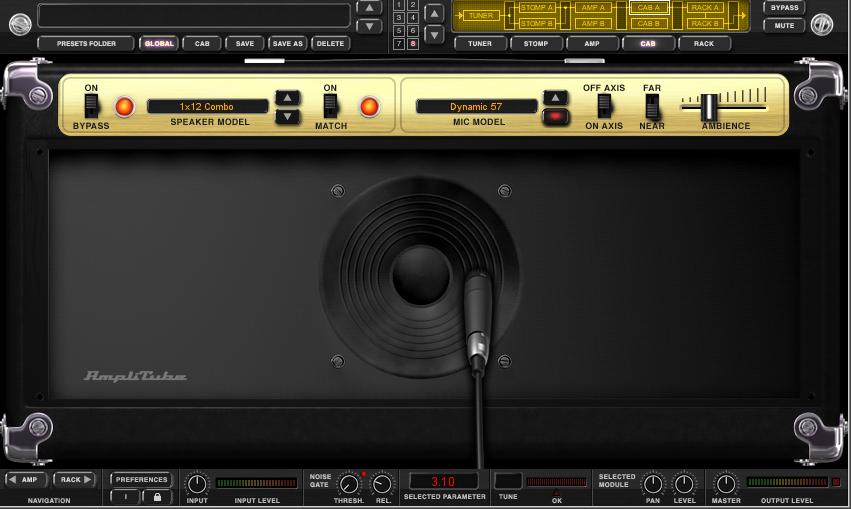This screenshot has width=851, height=509.
Task: Select CAB B block in signal chain
Action: pos(649,23)
